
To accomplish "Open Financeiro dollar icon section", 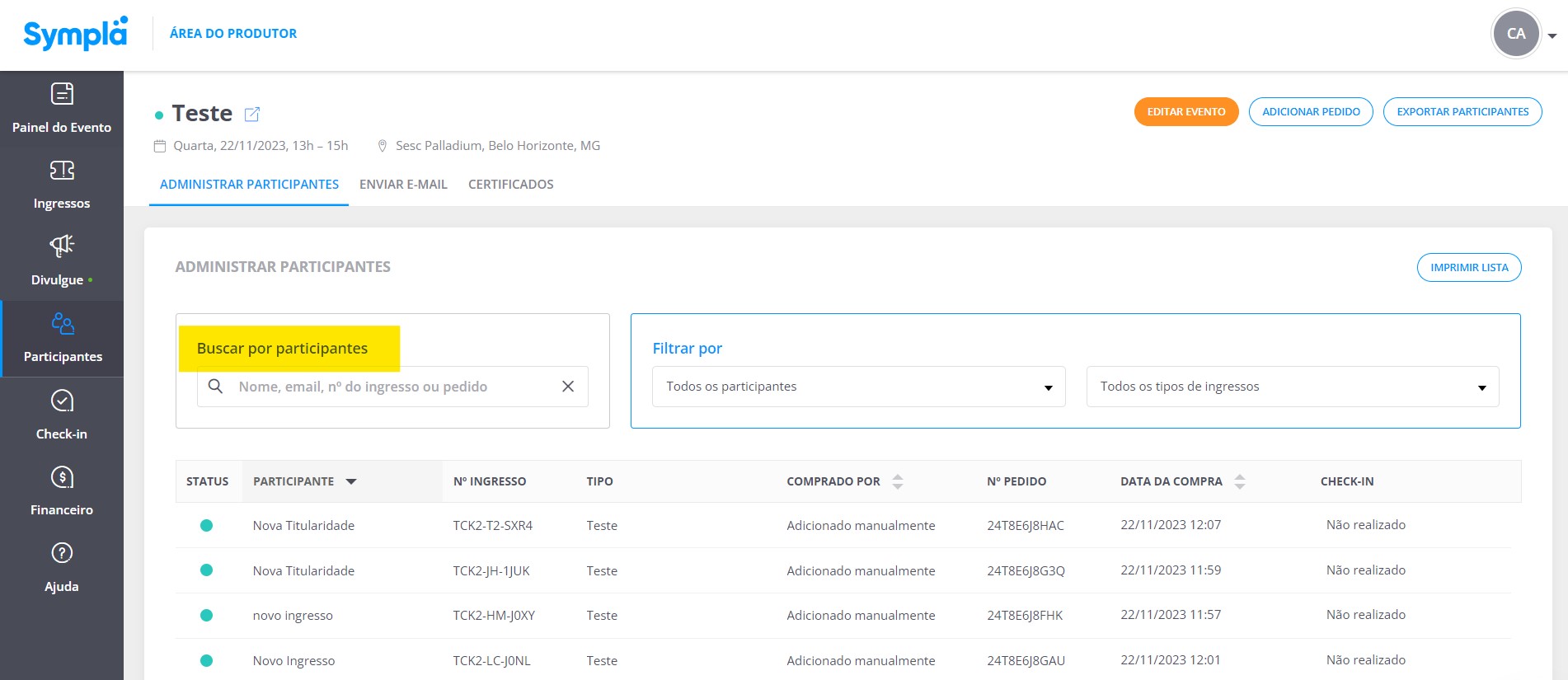I will (x=62, y=491).
